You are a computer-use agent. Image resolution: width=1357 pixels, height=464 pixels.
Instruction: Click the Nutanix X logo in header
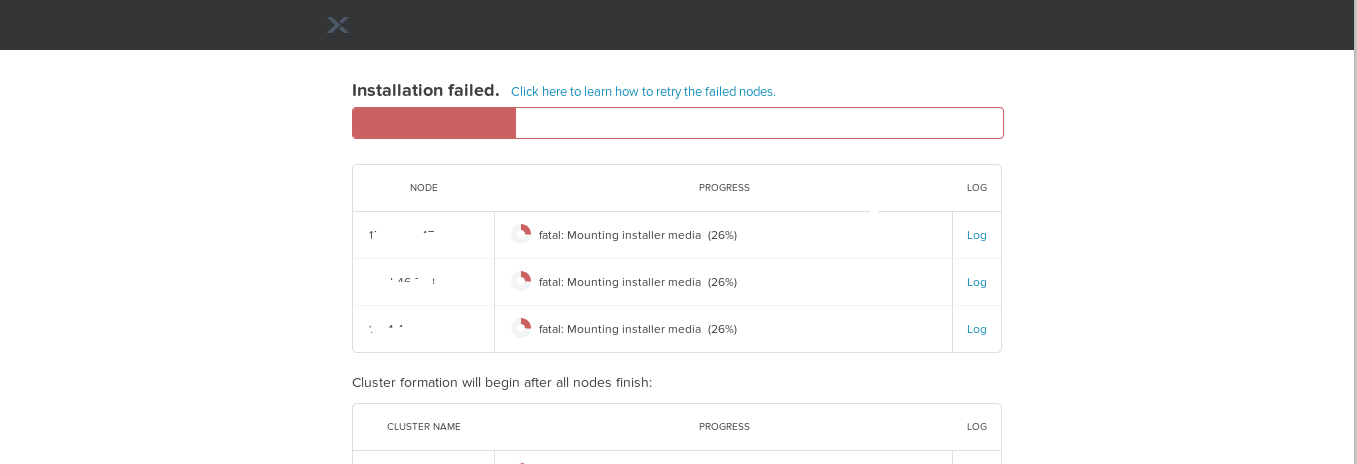[338, 25]
